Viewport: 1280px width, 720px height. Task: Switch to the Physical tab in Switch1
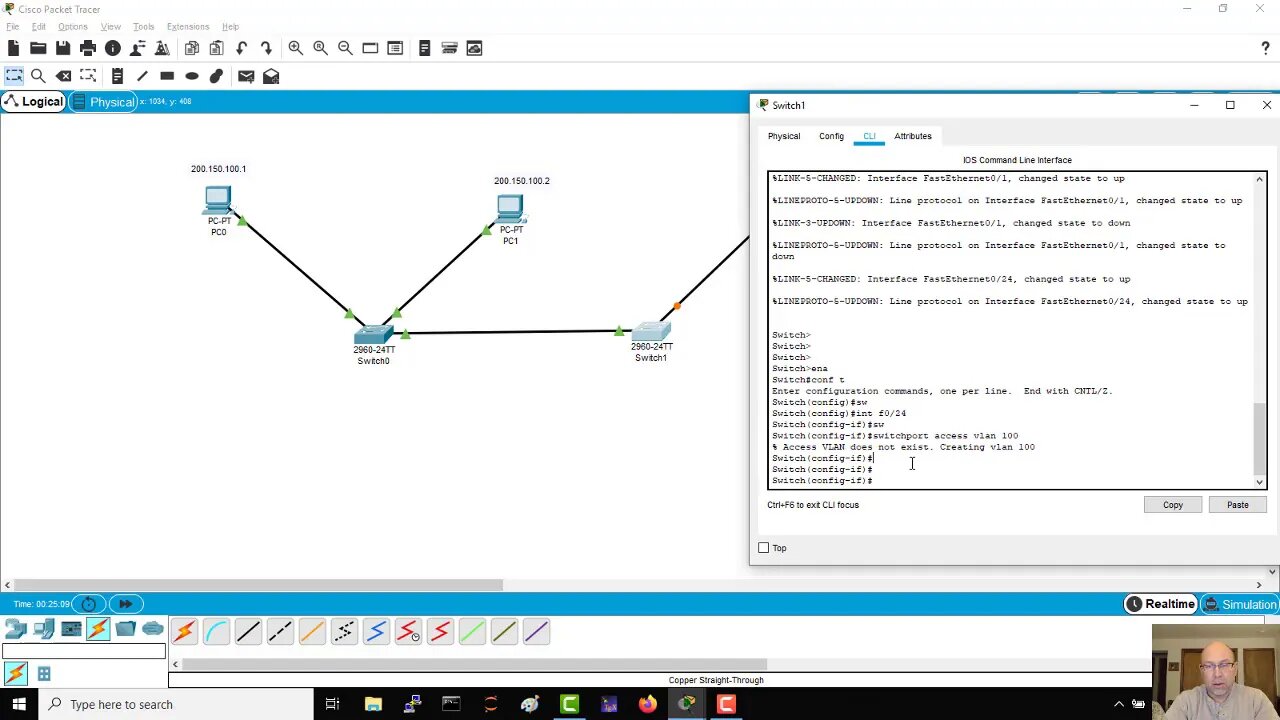[784, 136]
